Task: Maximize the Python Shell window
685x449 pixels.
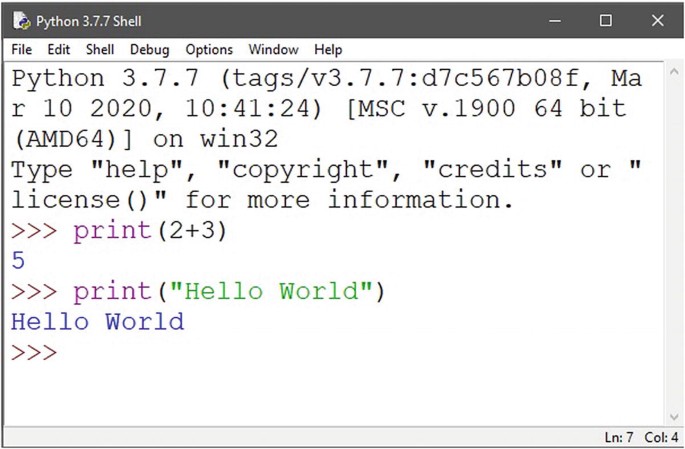Action: tap(605, 20)
